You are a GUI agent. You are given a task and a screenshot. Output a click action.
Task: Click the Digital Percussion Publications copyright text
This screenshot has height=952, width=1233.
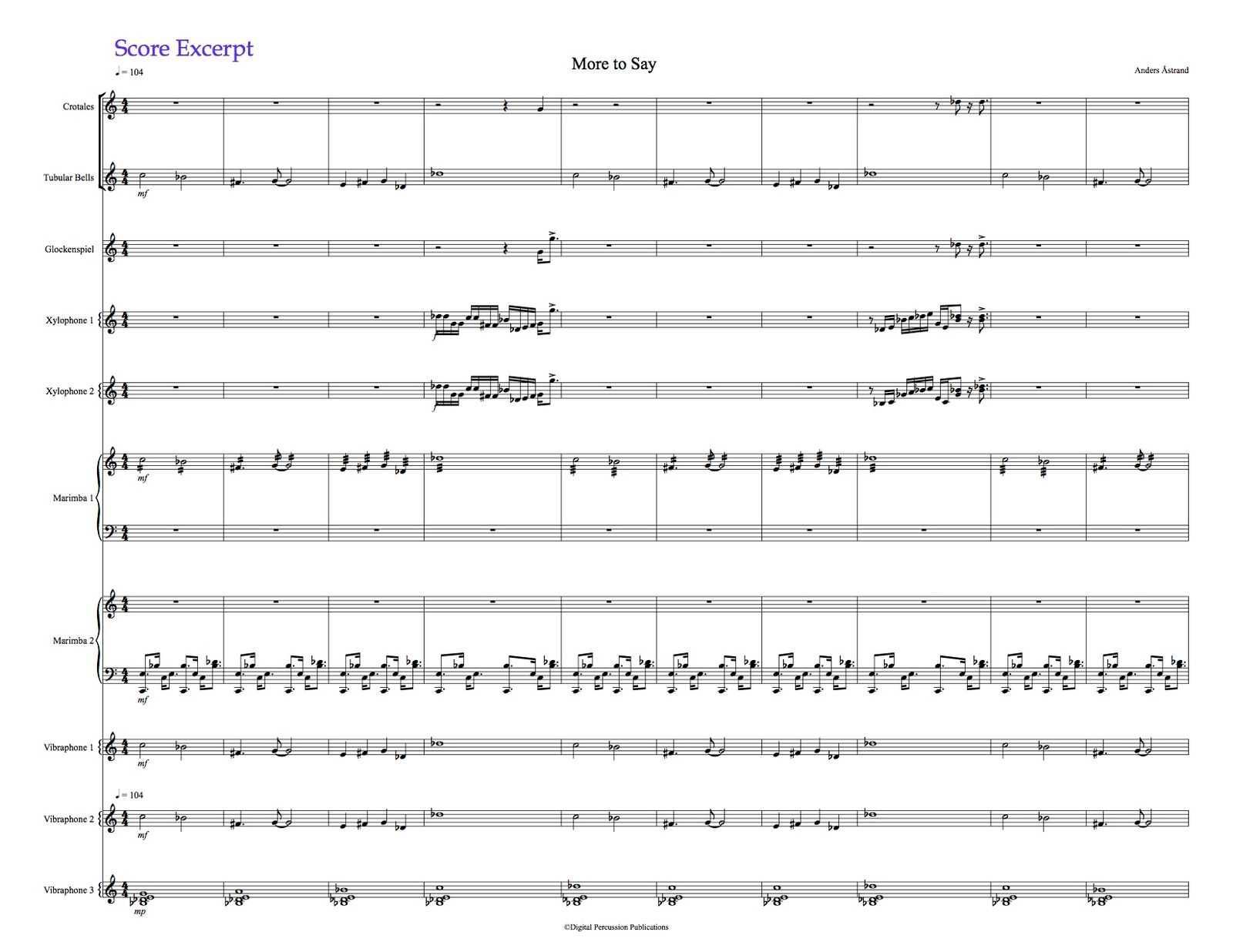[x=616, y=927]
